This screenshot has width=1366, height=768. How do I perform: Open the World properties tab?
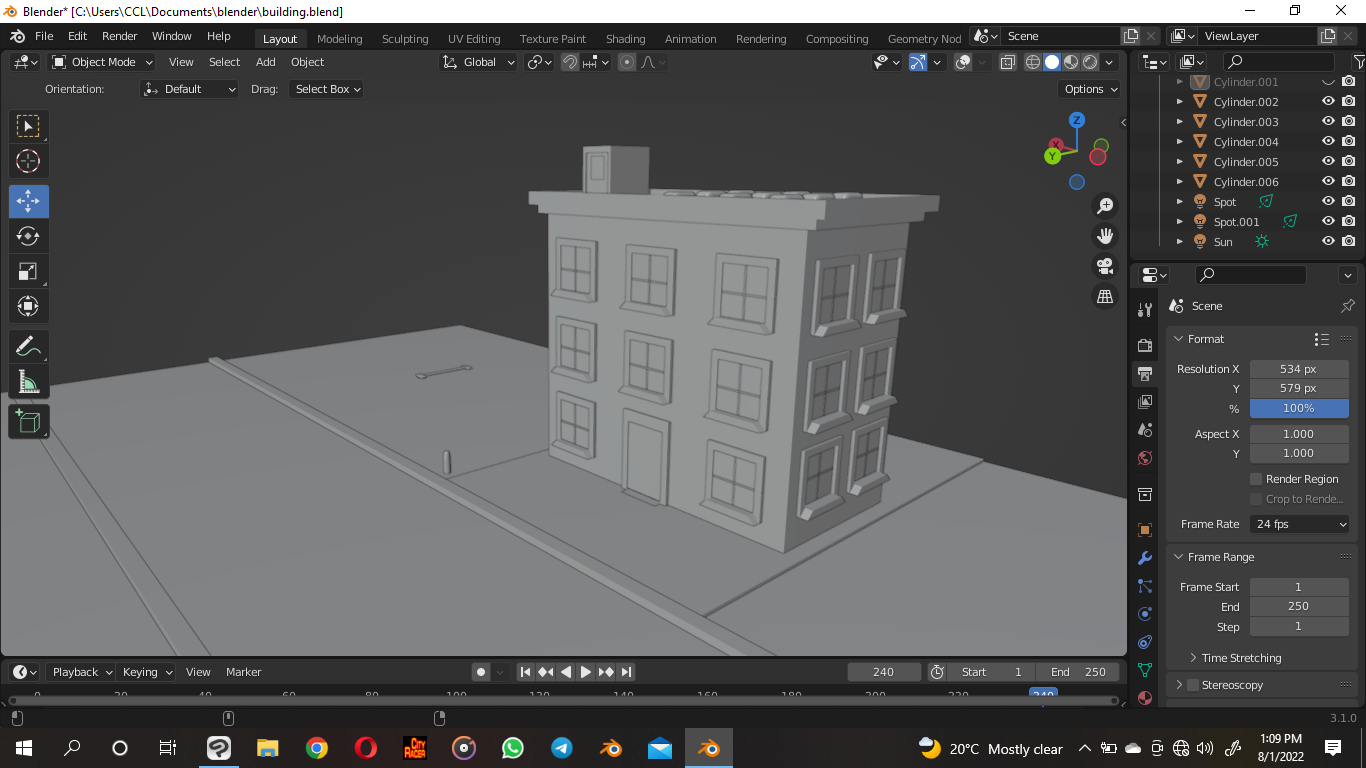(1145, 458)
